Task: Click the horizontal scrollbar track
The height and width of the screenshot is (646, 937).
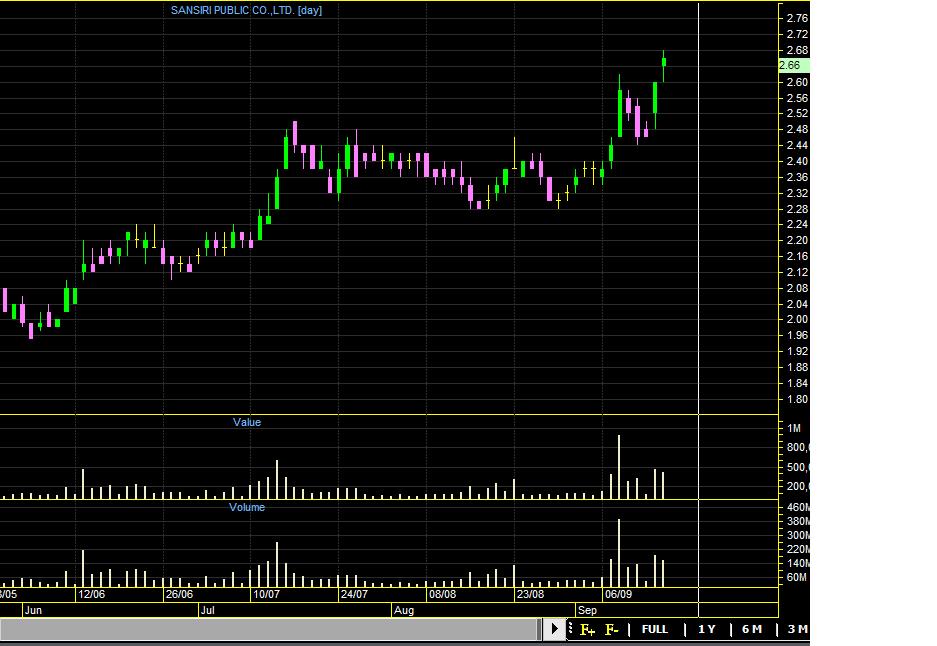Action: pyautogui.click(x=270, y=629)
